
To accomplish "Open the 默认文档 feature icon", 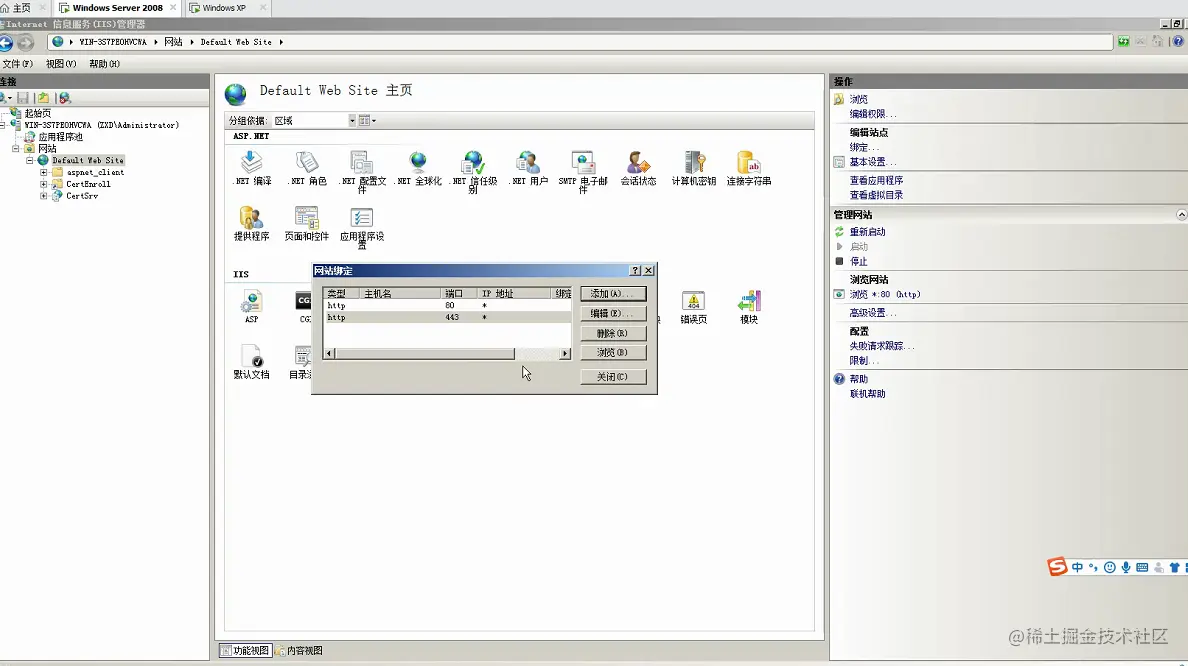I will click(x=252, y=361).
